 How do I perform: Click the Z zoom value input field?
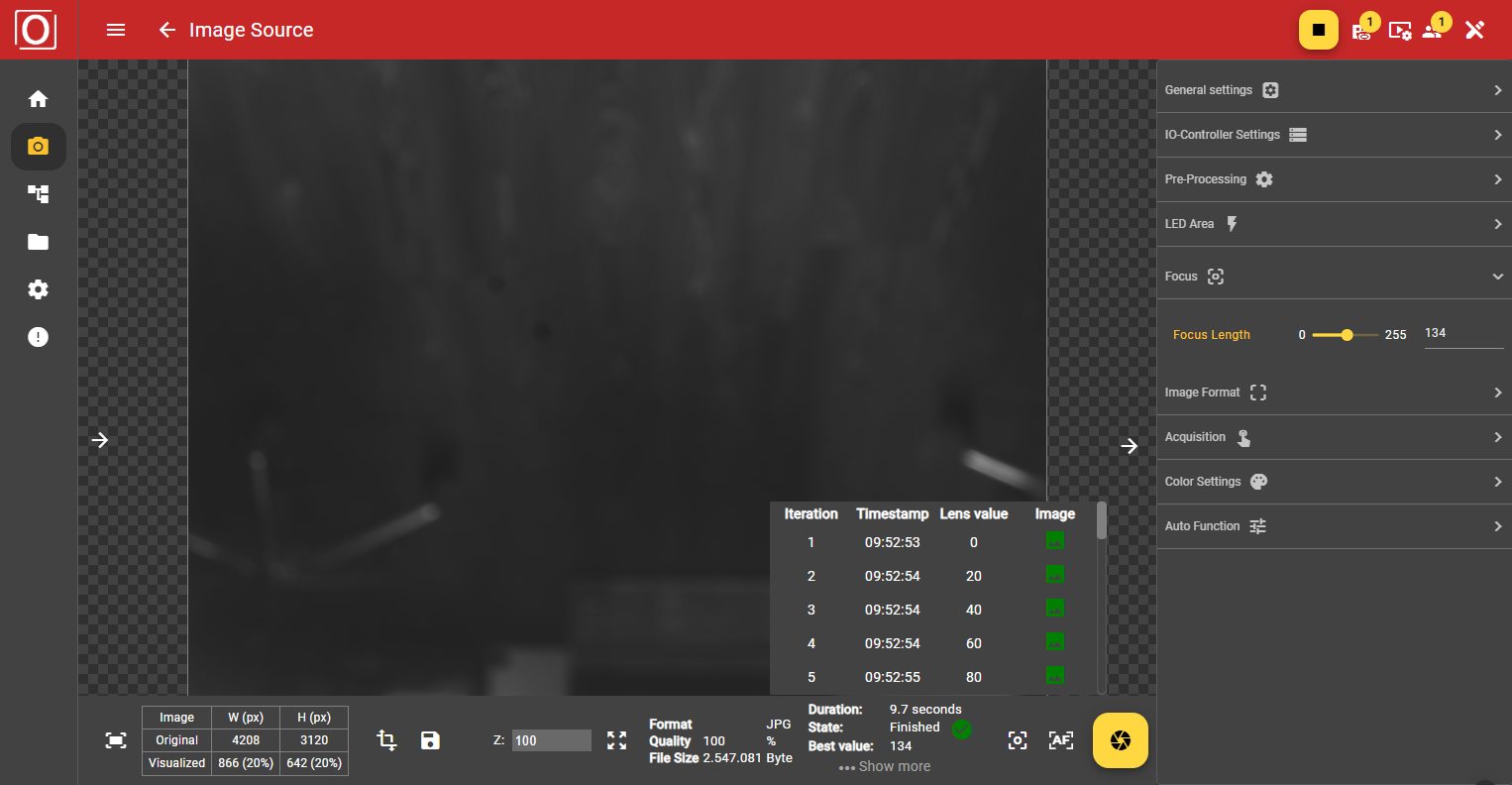551,740
